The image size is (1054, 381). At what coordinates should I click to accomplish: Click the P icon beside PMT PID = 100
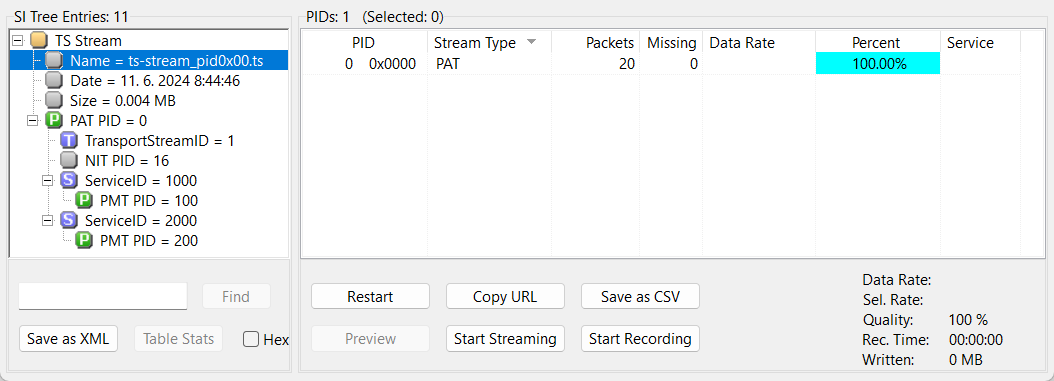pyautogui.click(x=83, y=200)
